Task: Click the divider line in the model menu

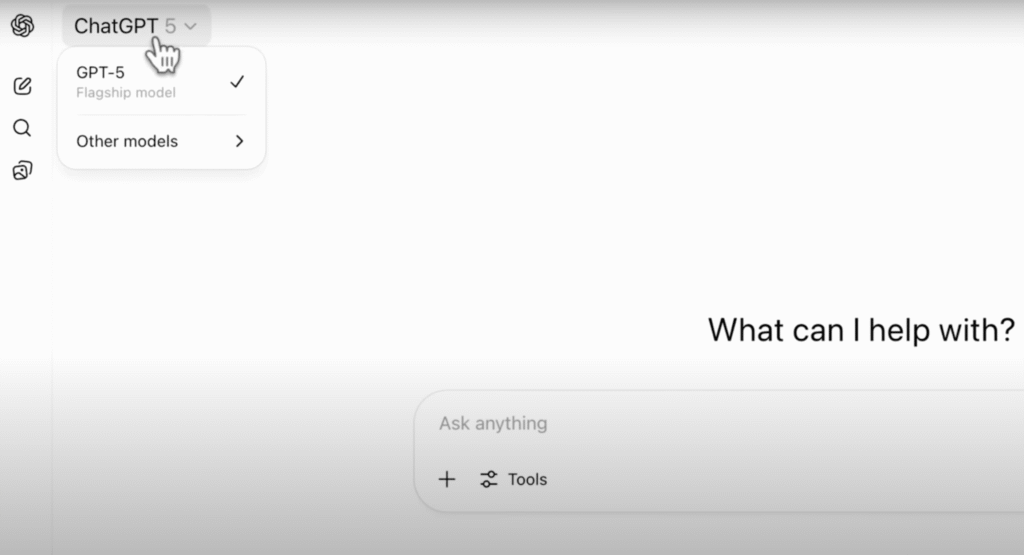Action: [x=161, y=116]
